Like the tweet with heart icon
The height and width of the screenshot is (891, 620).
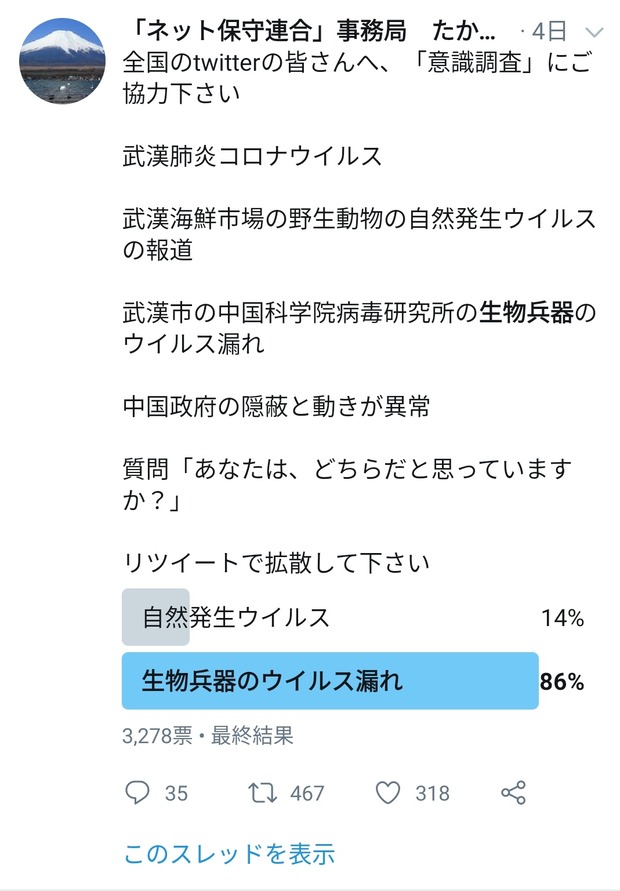pos(388,793)
